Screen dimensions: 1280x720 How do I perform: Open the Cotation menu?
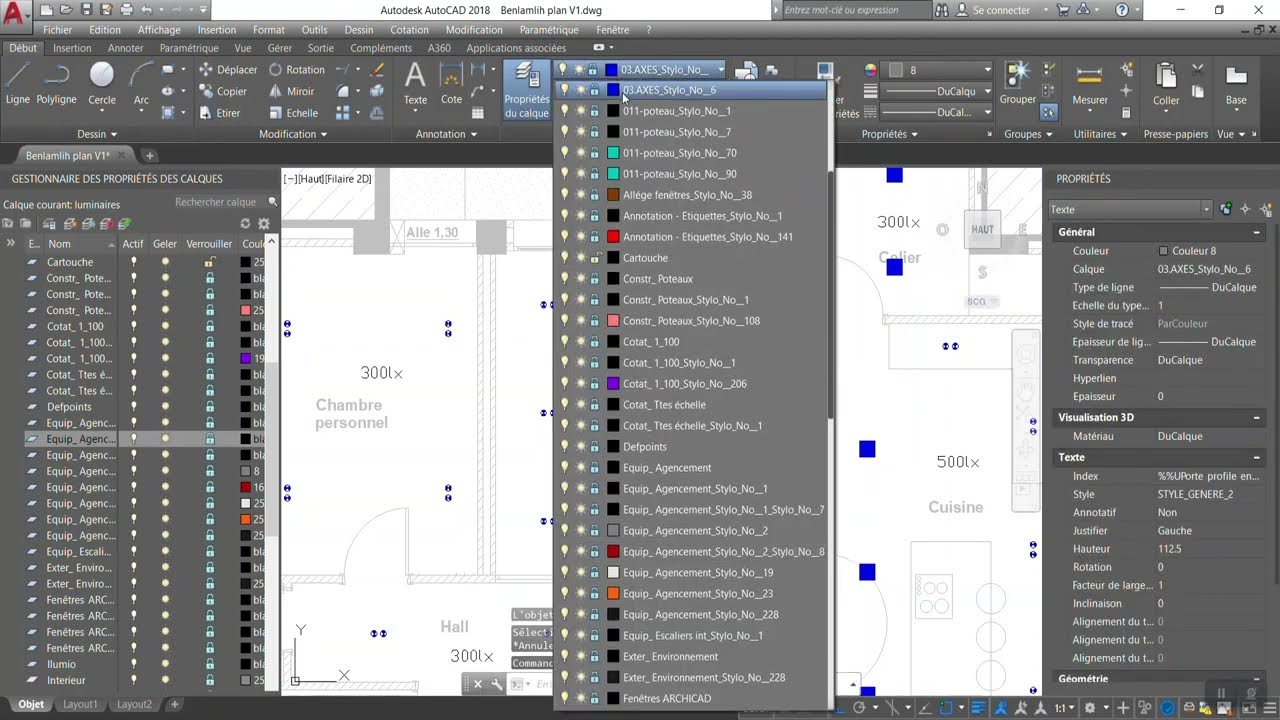(409, 30)
